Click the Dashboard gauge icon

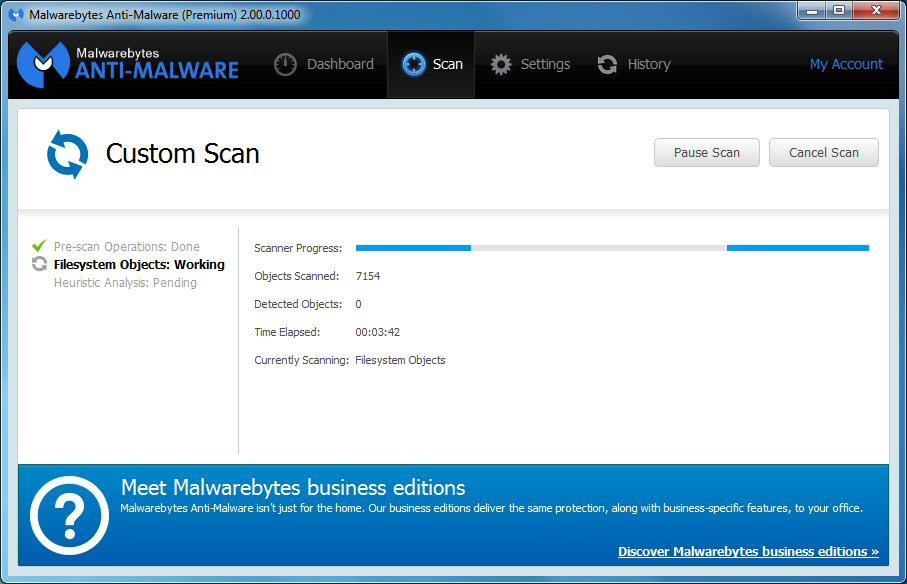click(x=284, y=63)
